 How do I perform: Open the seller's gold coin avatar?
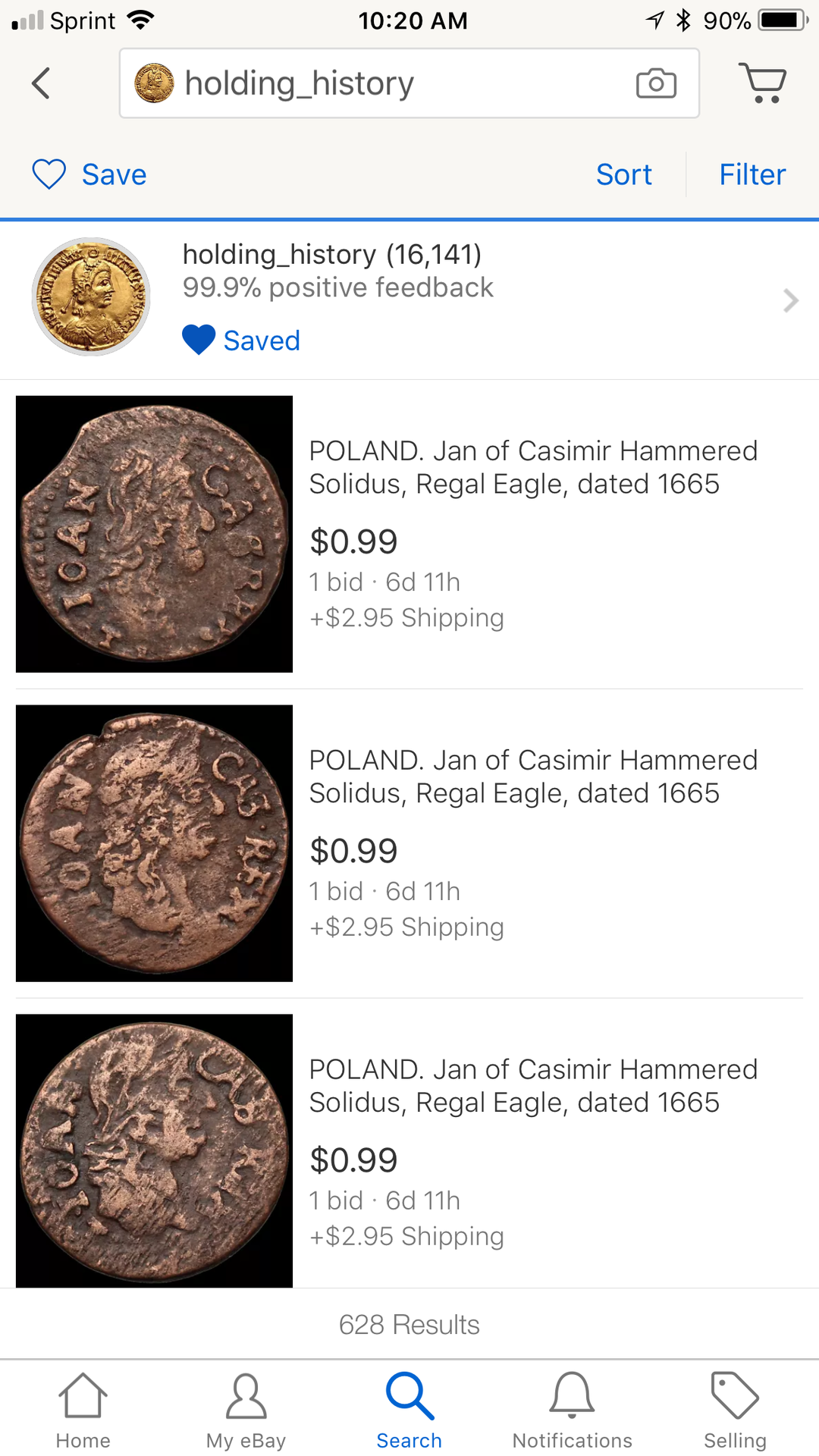[91, 297]
